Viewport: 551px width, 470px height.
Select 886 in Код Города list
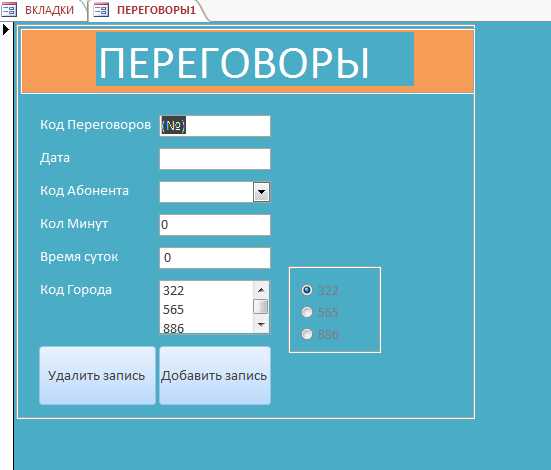[207, 328]
